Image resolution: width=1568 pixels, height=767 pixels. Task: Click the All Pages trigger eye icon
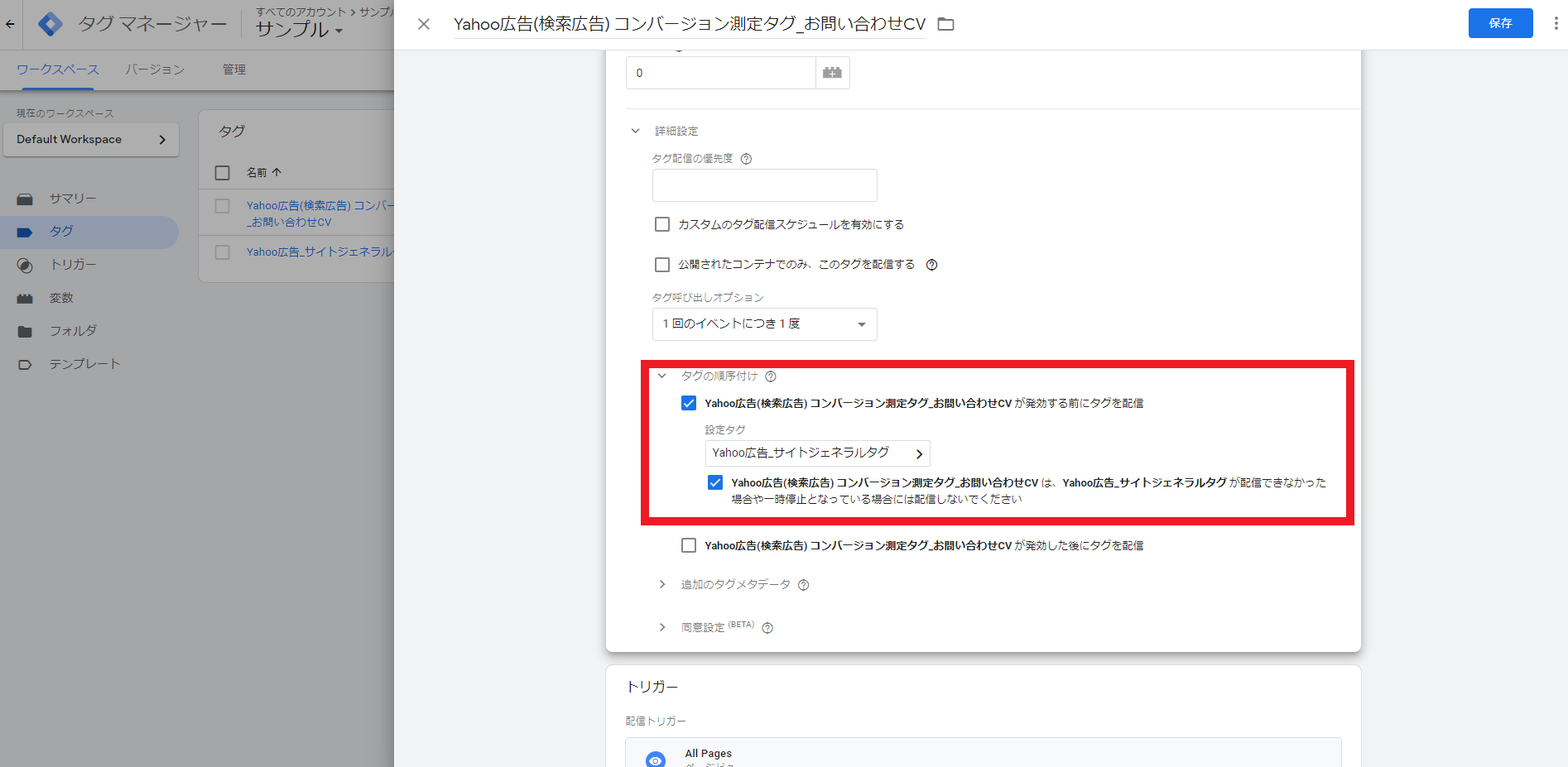point(656,760)
